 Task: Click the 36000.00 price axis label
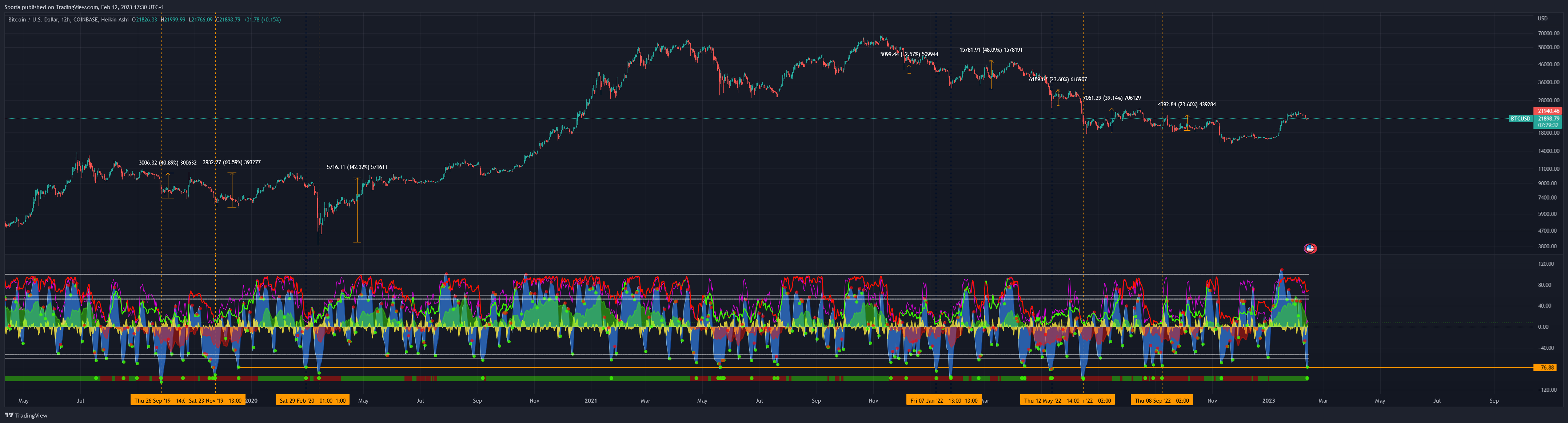pyautogui.click(x=1548, y=82)
